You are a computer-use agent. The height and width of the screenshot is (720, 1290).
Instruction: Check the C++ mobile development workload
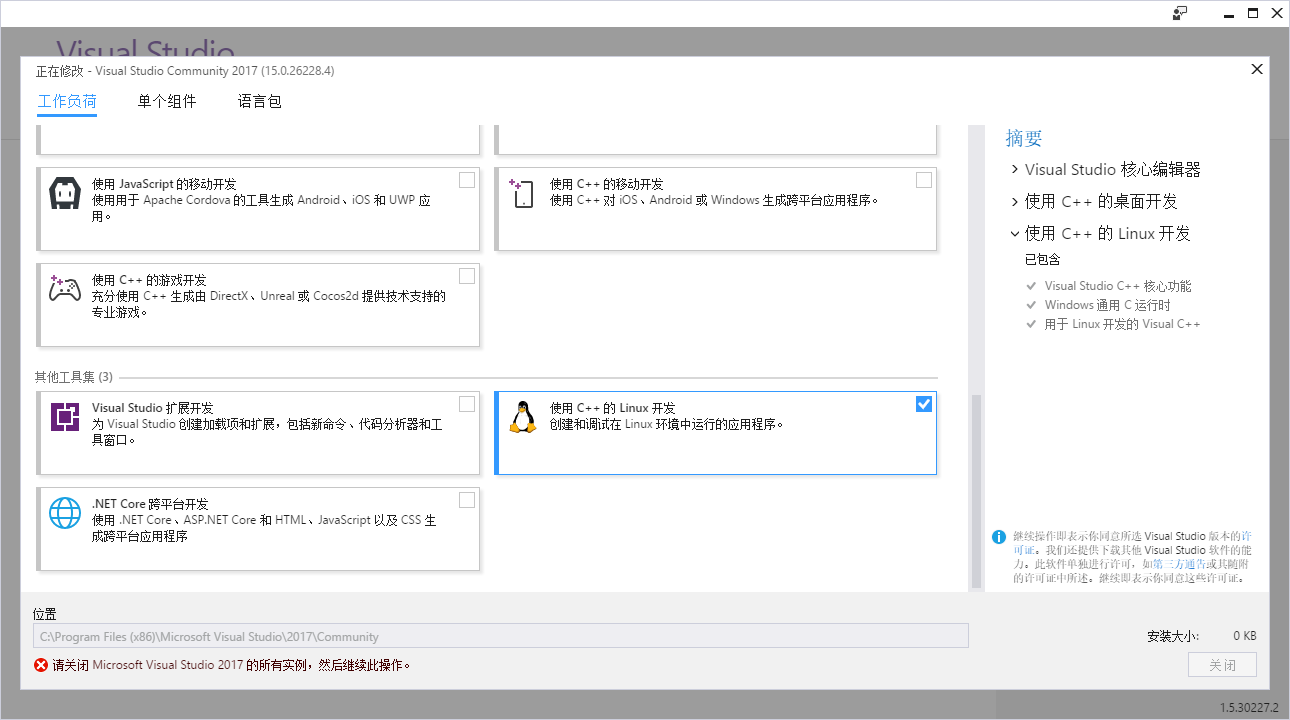point(924,180)
